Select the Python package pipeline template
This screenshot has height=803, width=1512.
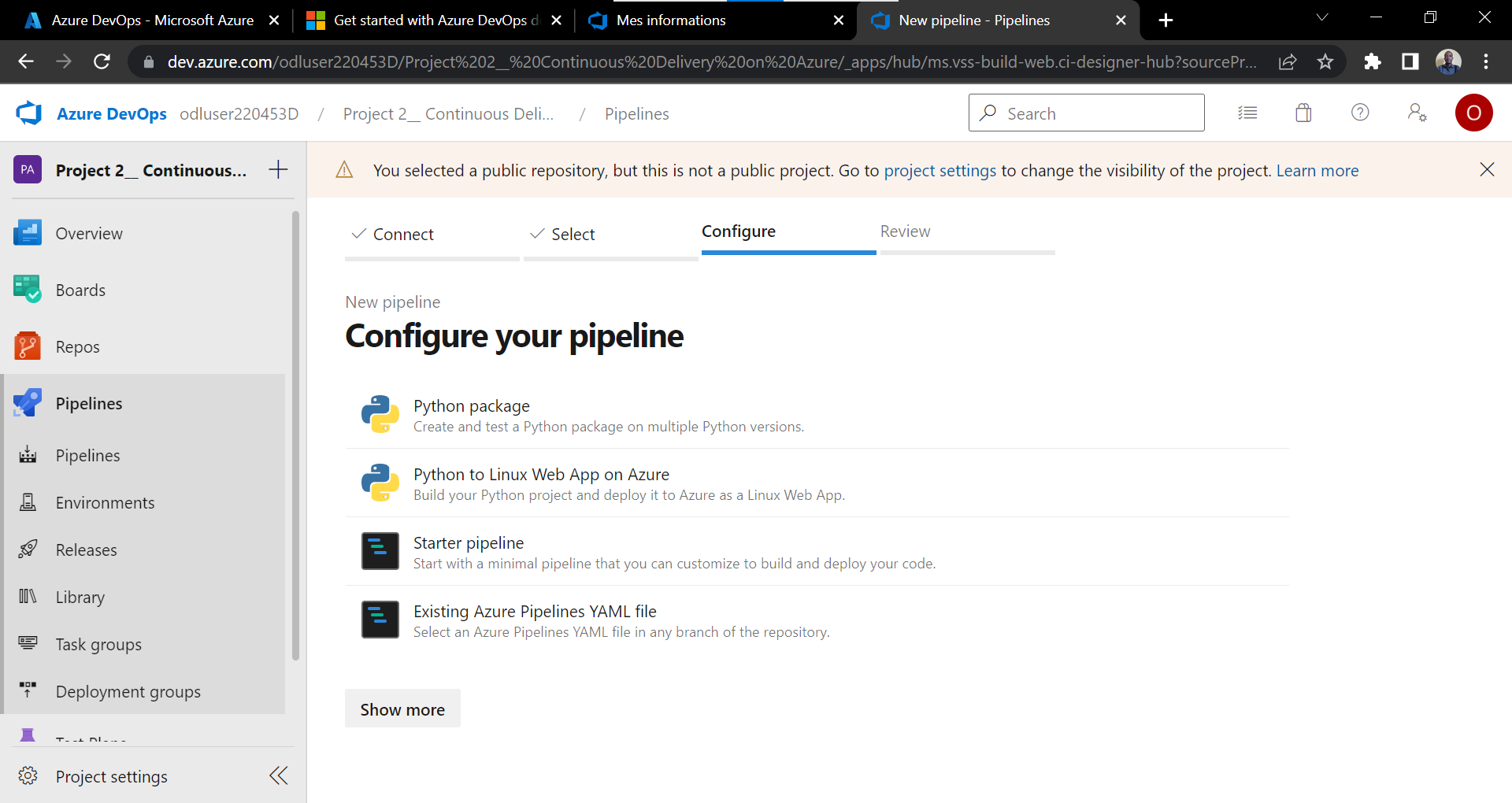(x=471, y=406)
